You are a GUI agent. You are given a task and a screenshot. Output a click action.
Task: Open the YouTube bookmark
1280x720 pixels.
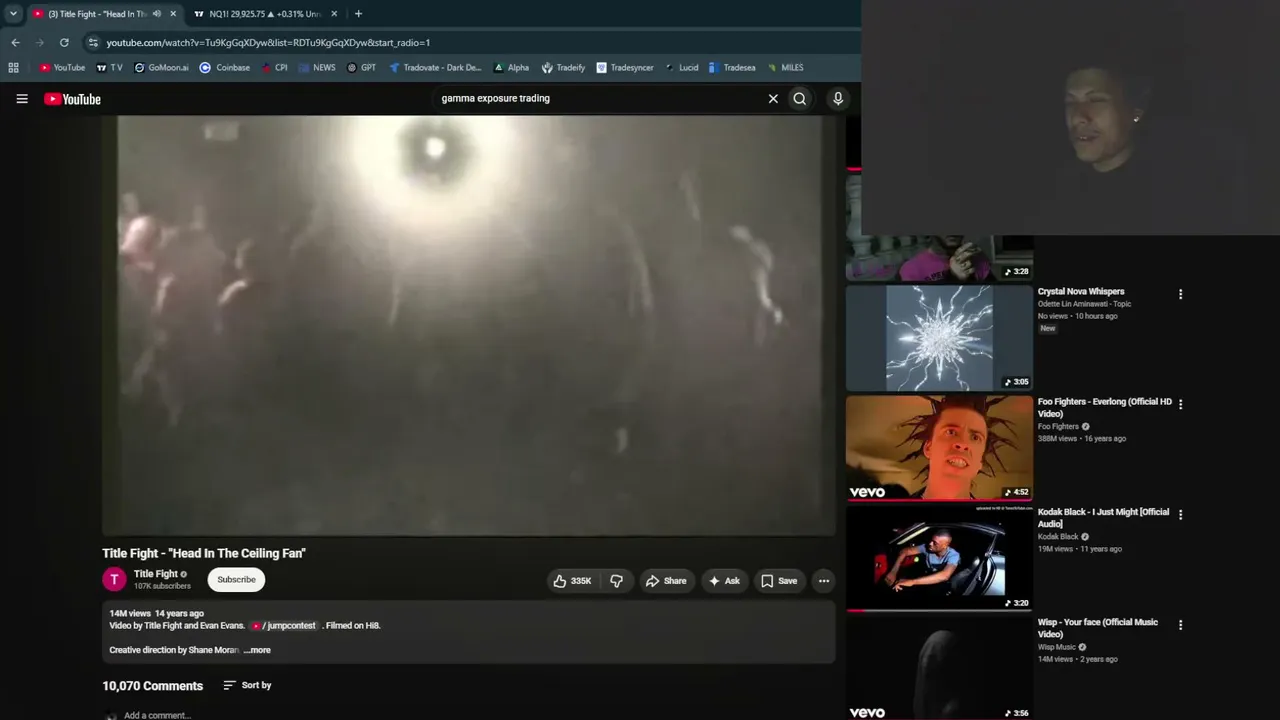[x=62, y=68]
